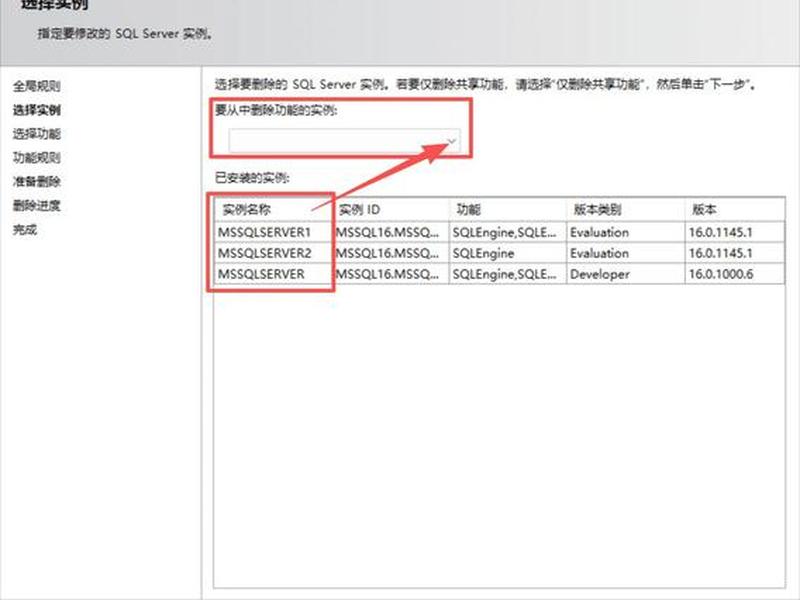Select the 全局规则 step in sidebar

[37, 86]
